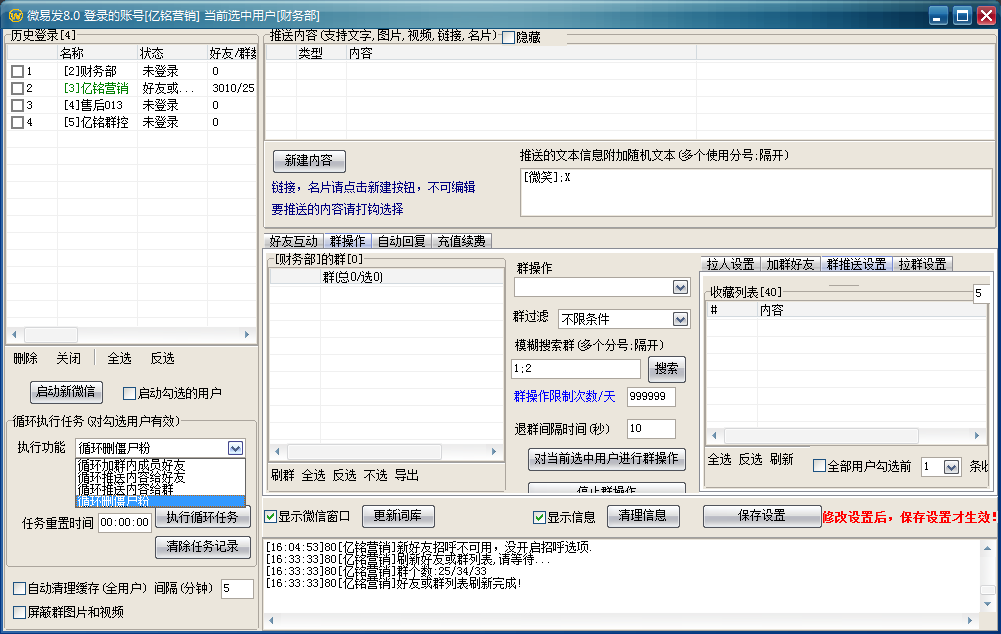1001x634 pixels.
Task: Open 拉人设置 tab
Action: click(730, 264)
